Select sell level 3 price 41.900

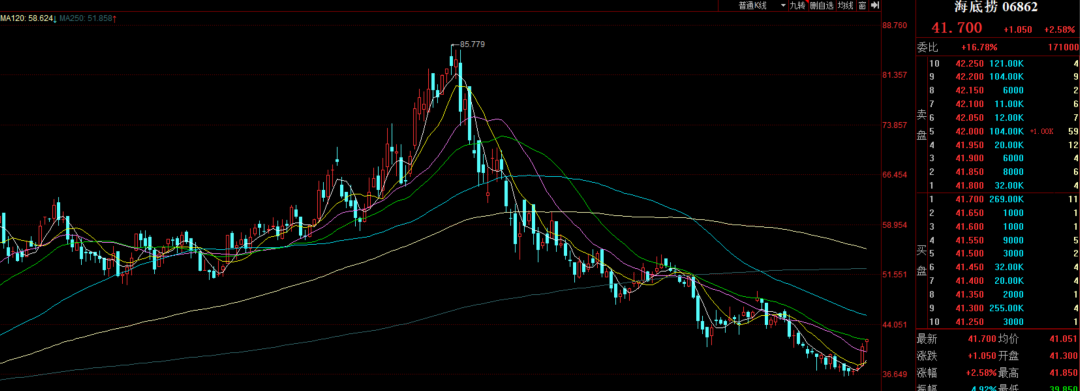coord(969,158)
